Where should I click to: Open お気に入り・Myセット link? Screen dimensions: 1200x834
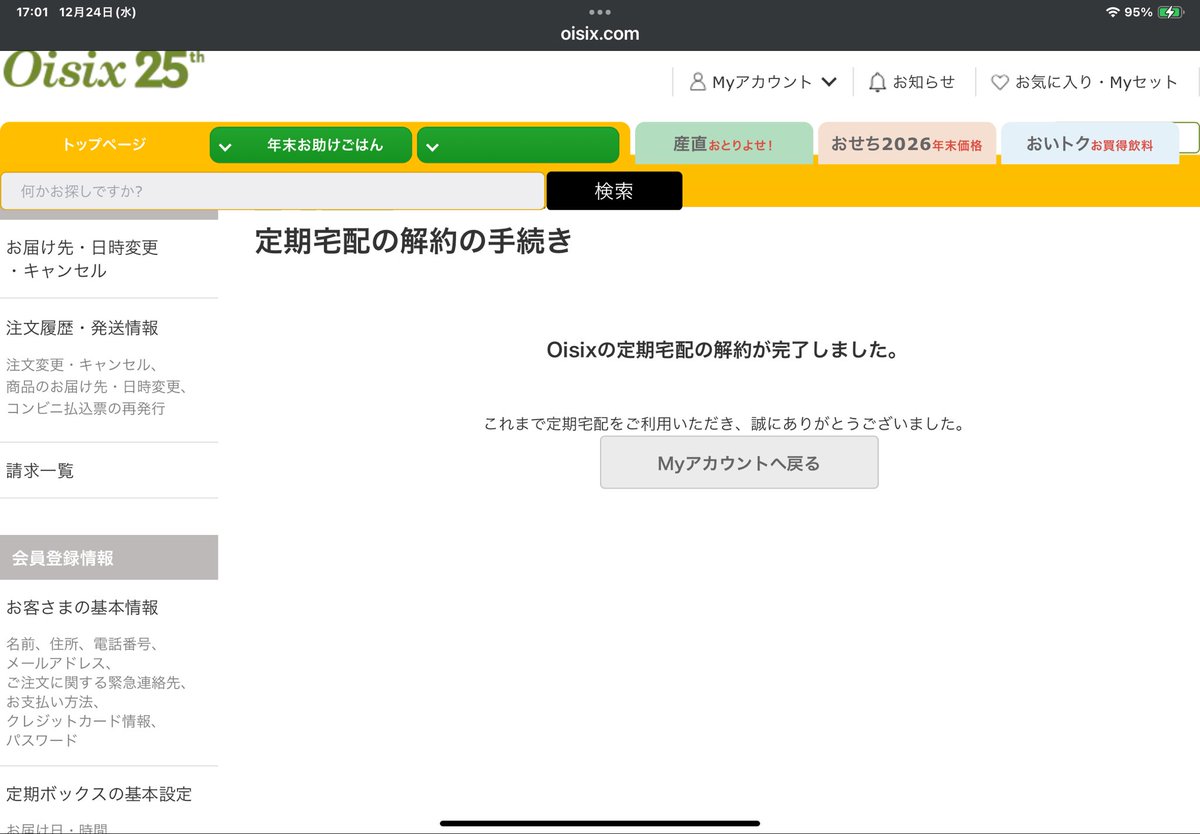click(1096, 82)
